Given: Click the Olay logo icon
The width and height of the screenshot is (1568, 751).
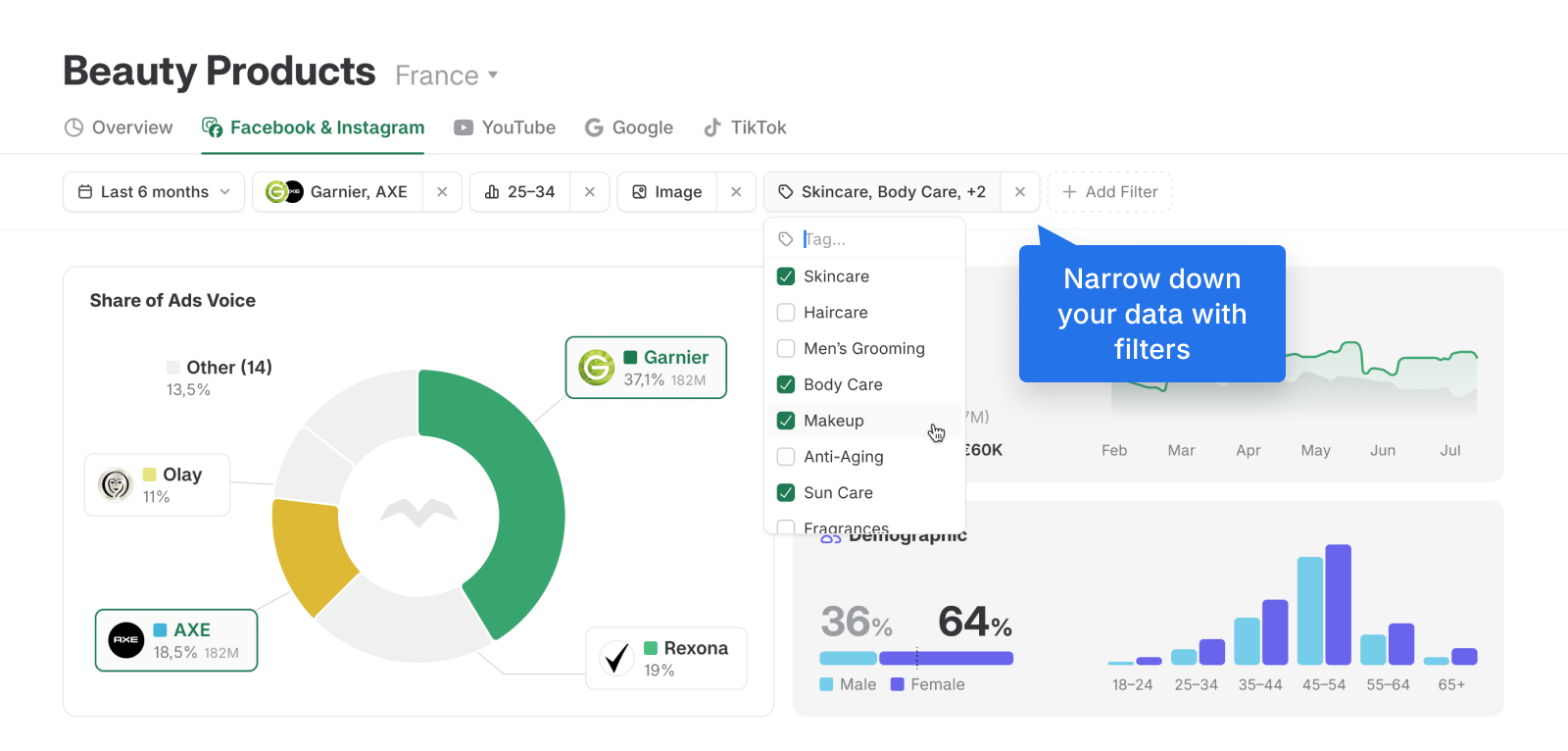Looking at the screenshot, I should coord(116,484).
